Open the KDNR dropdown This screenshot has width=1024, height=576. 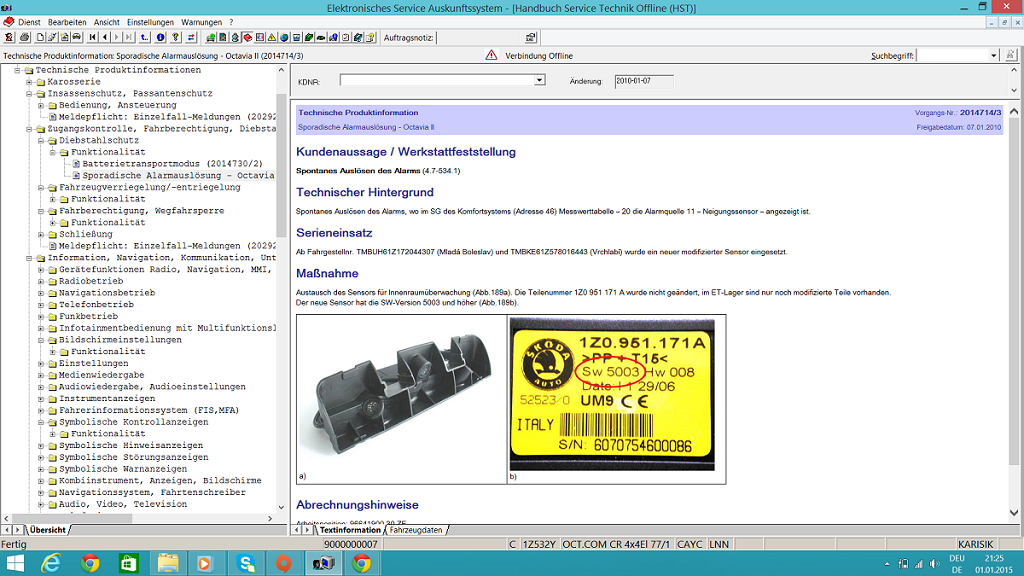point(539,80)
